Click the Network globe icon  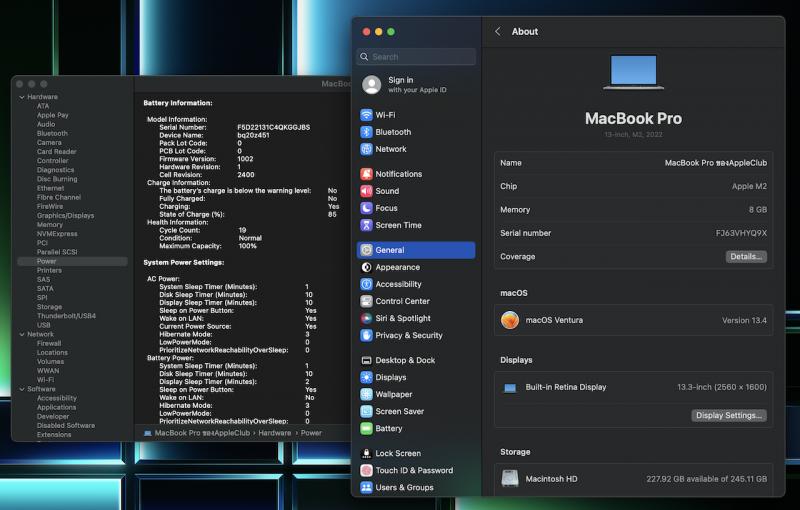[x=366, y=149]
